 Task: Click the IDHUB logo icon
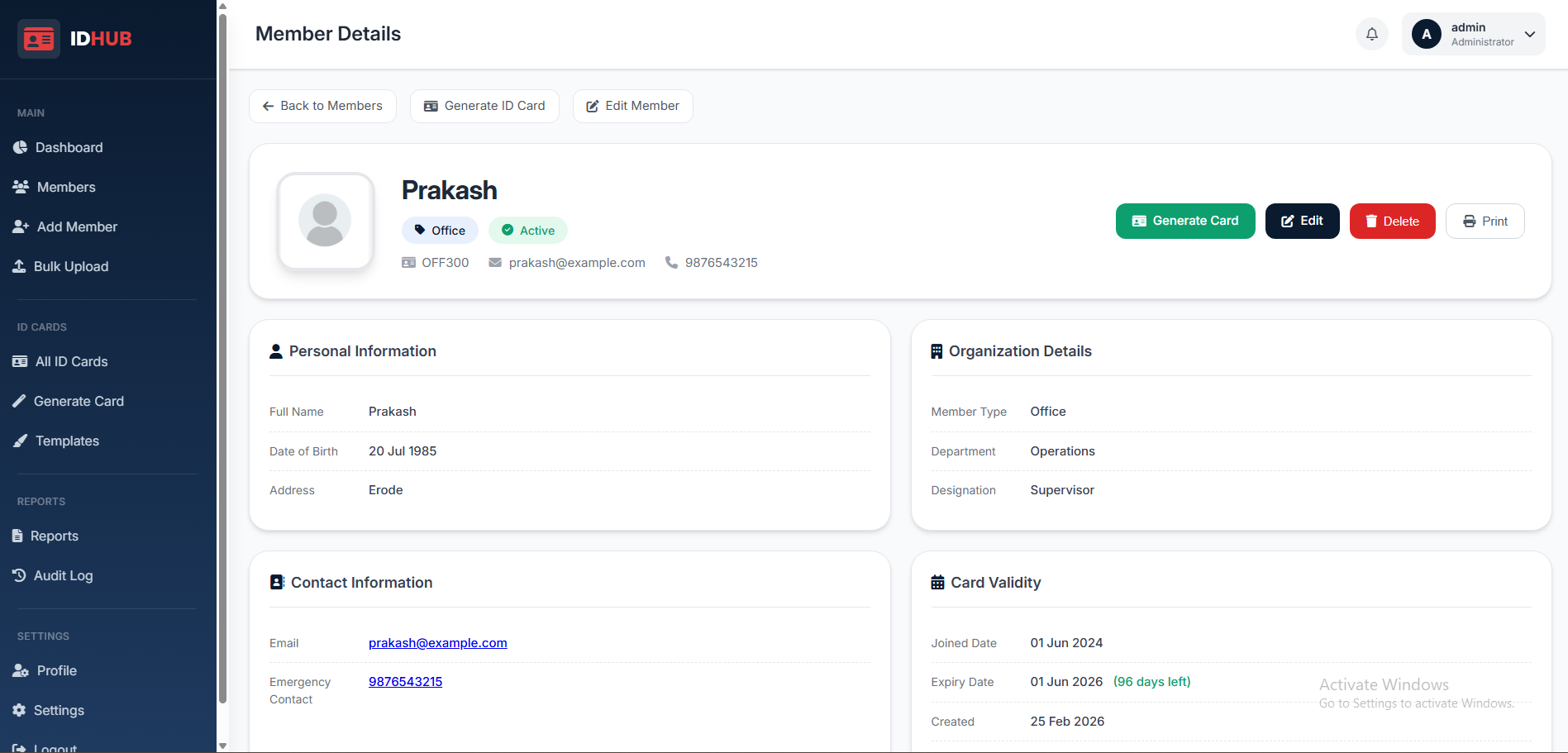pos(39,39)
